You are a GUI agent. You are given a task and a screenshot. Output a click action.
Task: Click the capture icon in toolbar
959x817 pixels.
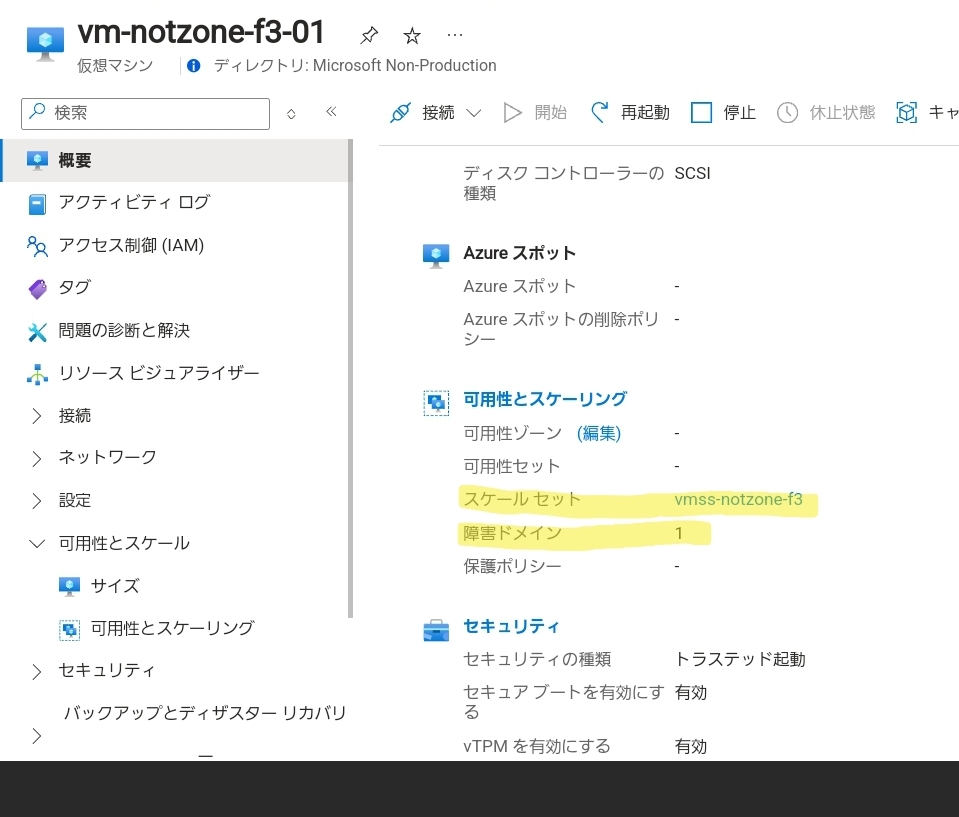click(906, 113)
